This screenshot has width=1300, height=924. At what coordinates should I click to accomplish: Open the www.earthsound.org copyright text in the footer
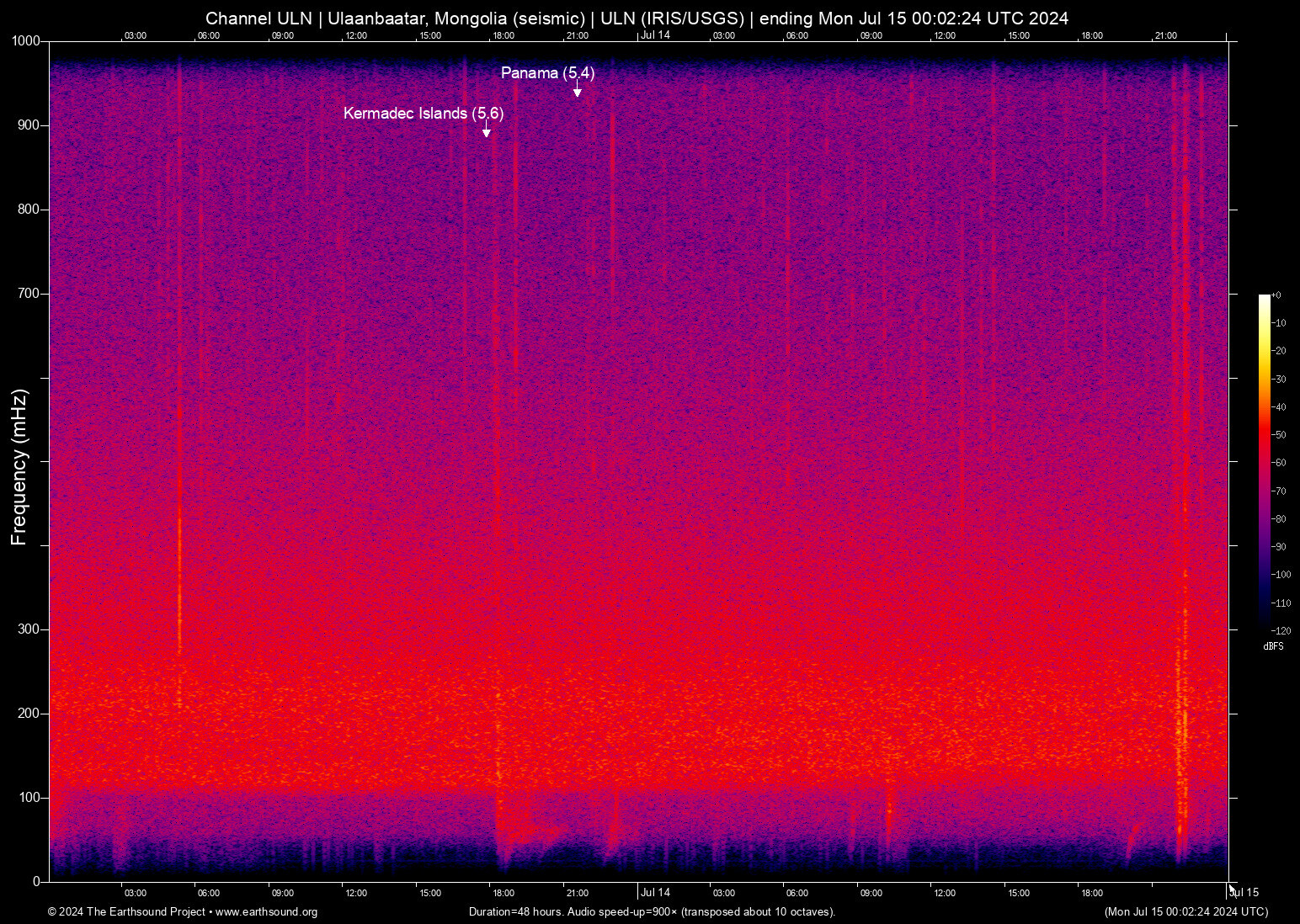tap(183, 912)
